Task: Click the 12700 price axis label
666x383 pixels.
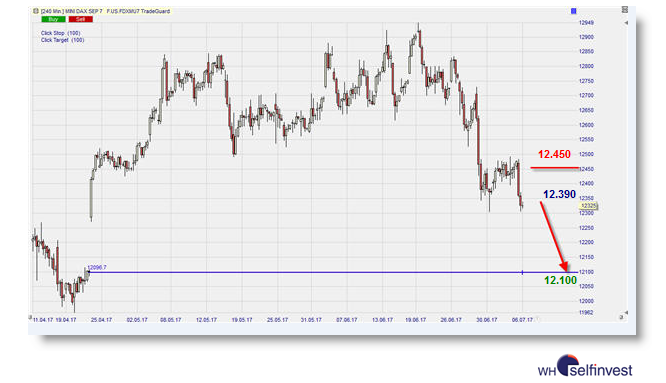Action: tap(586, 96)
